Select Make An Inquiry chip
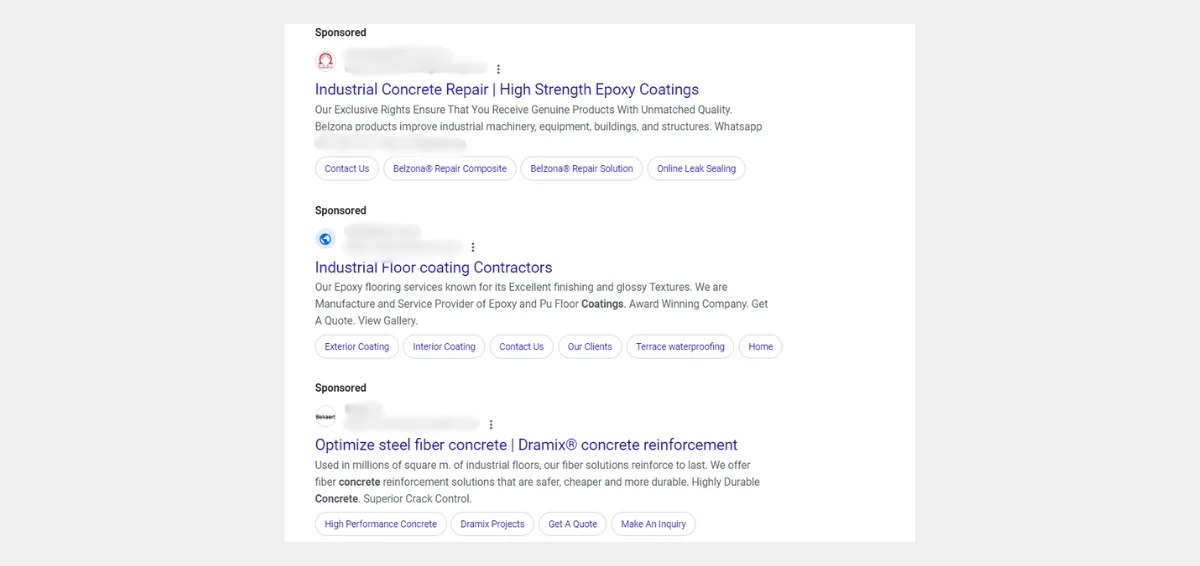 coord(653,524)
